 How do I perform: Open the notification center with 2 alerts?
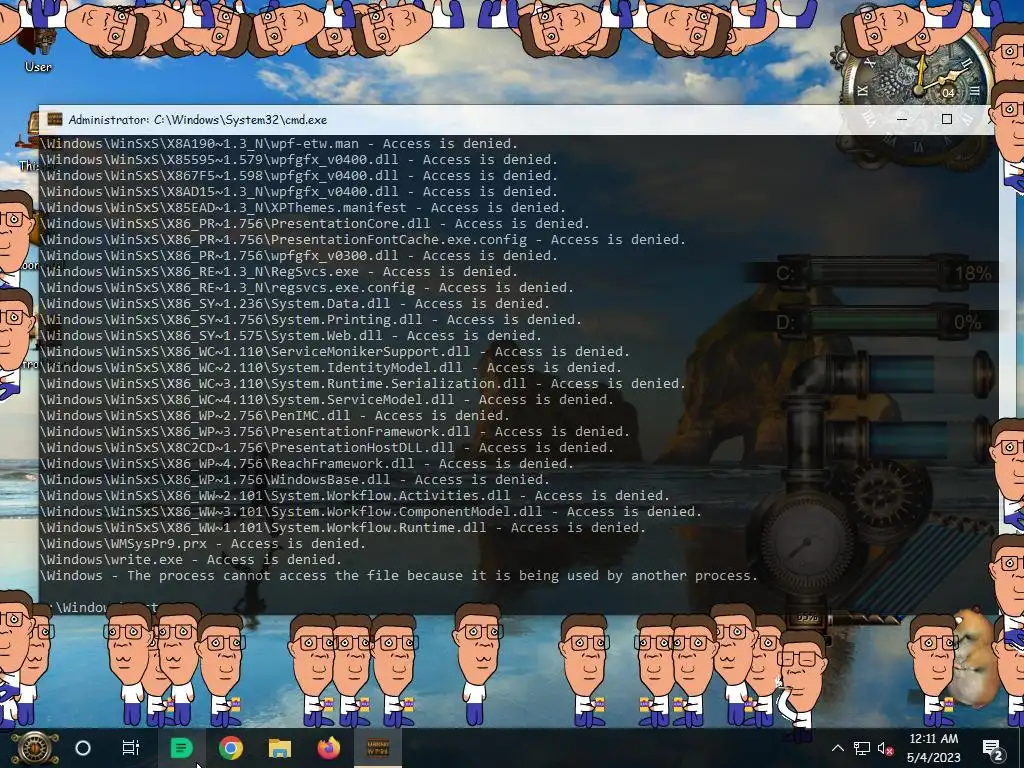click(993, 749)
